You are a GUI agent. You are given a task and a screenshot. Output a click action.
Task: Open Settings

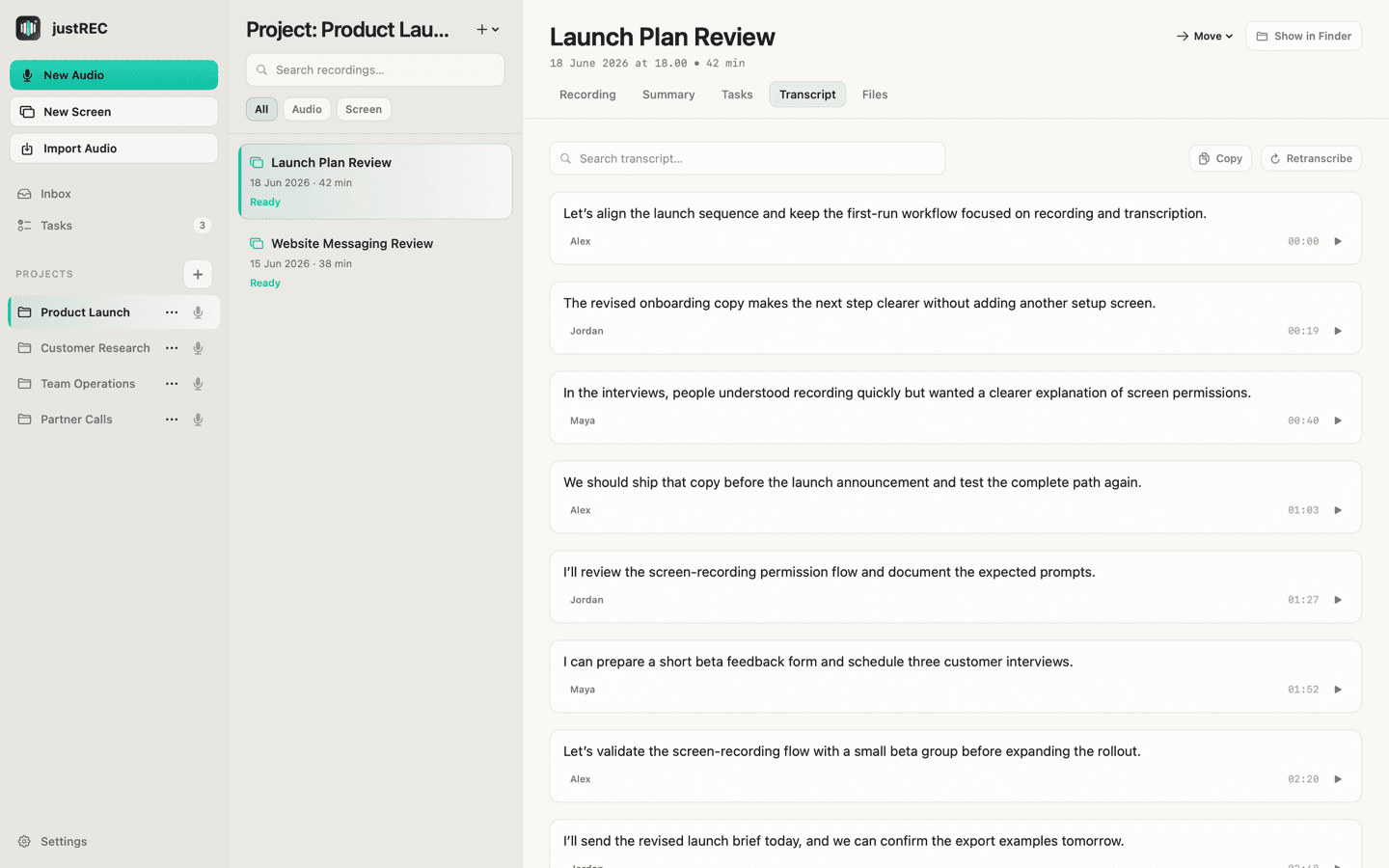(53, 842)
